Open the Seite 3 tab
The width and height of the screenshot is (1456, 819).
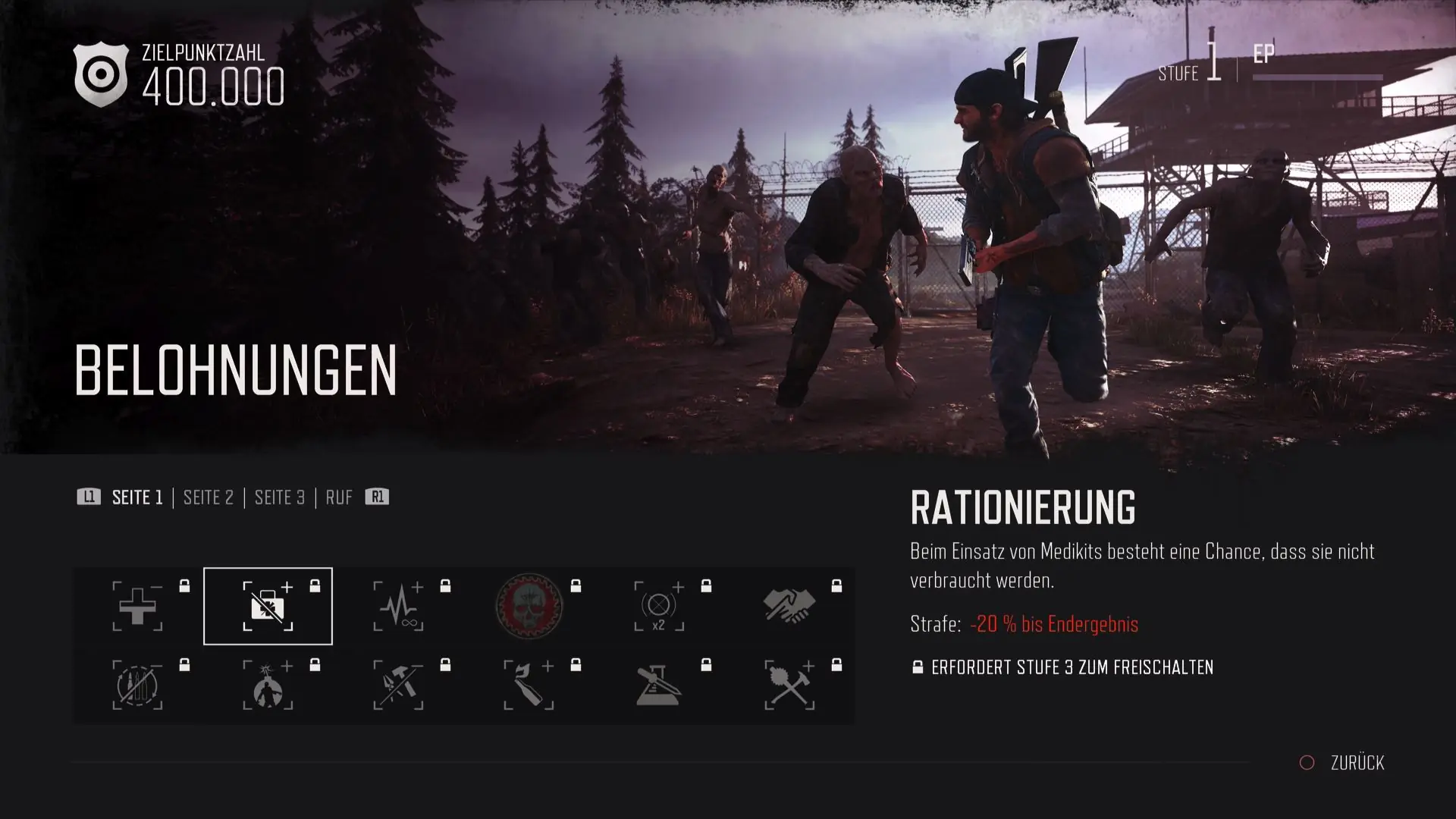point(280,497)
